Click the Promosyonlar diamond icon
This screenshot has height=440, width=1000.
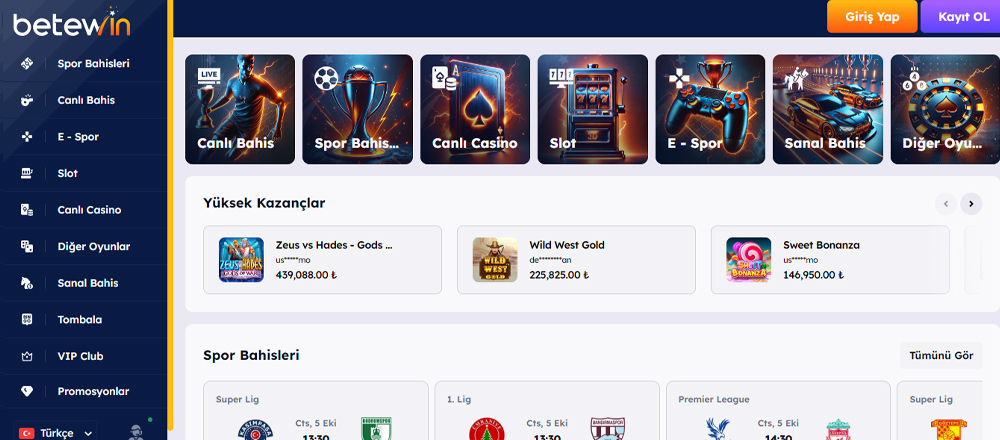(27, 392)
